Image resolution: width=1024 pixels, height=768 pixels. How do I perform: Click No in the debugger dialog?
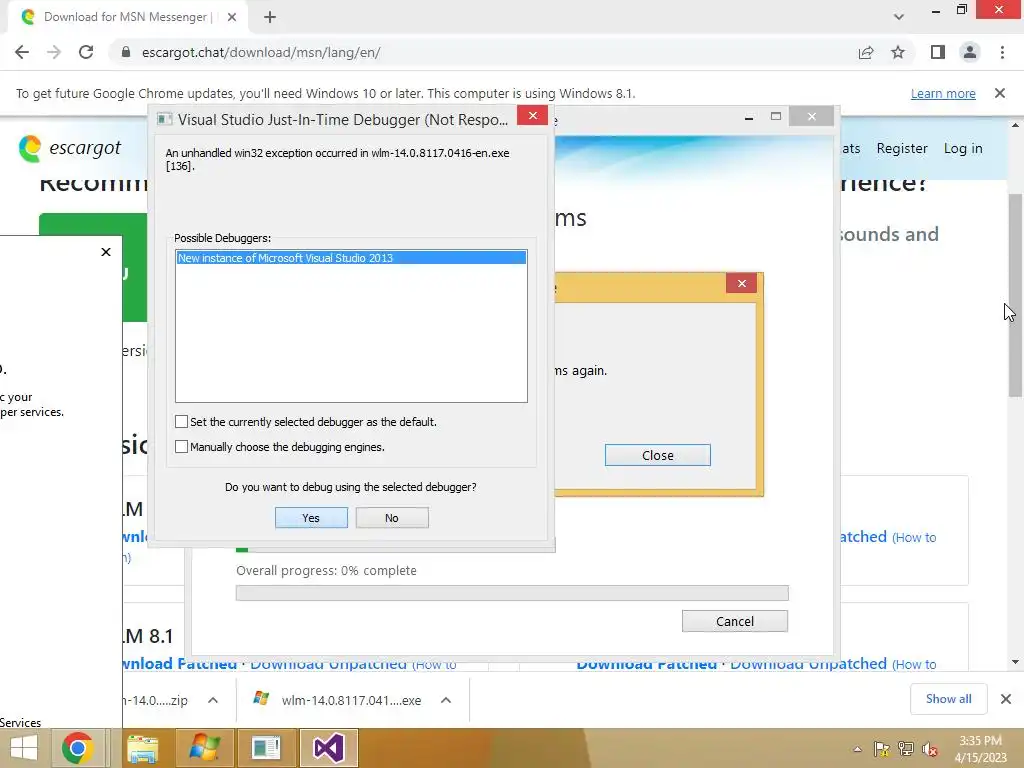coord(392,518)
